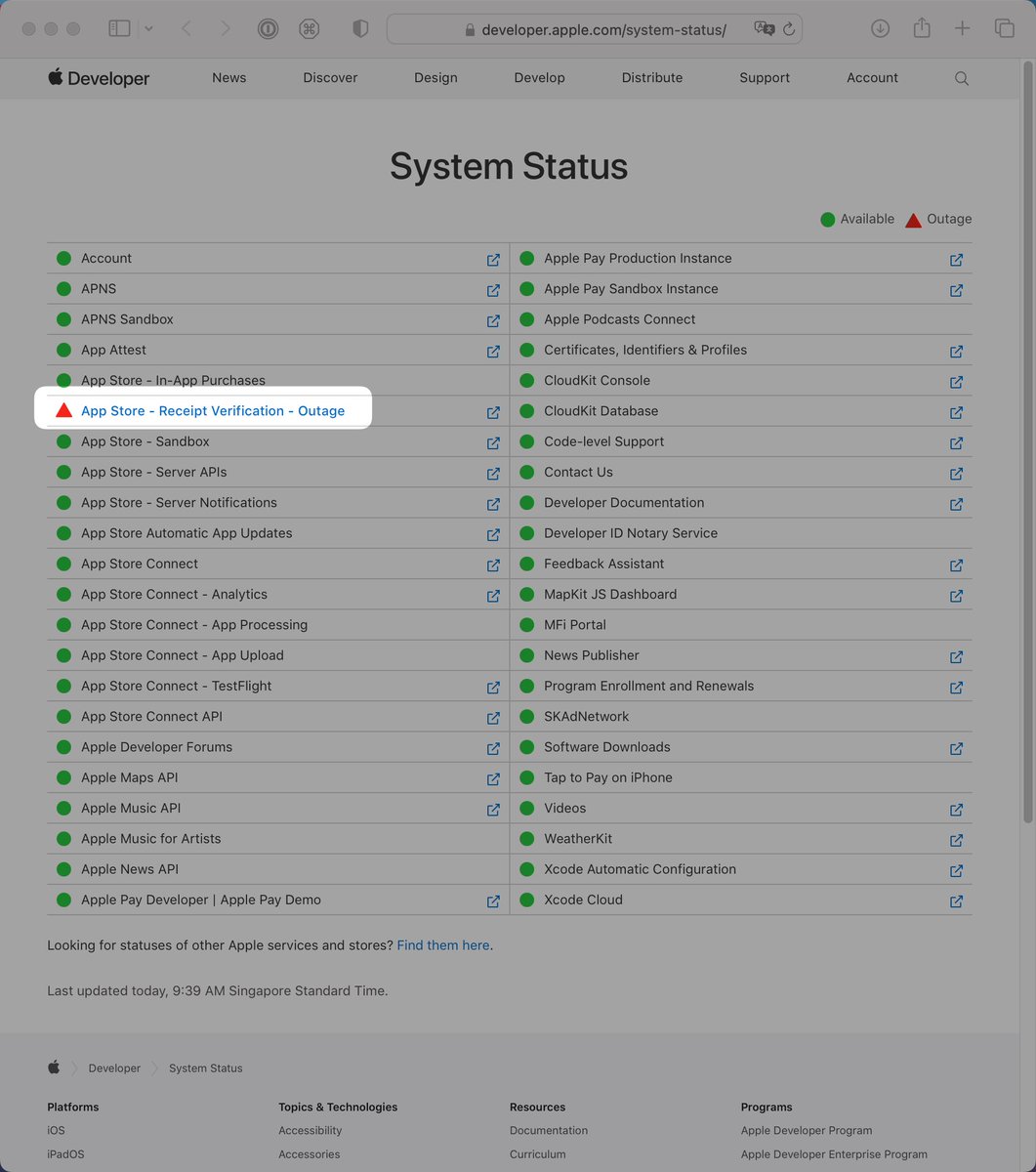
Task: Open external link for Contact Us
Action: coord(956,473)
